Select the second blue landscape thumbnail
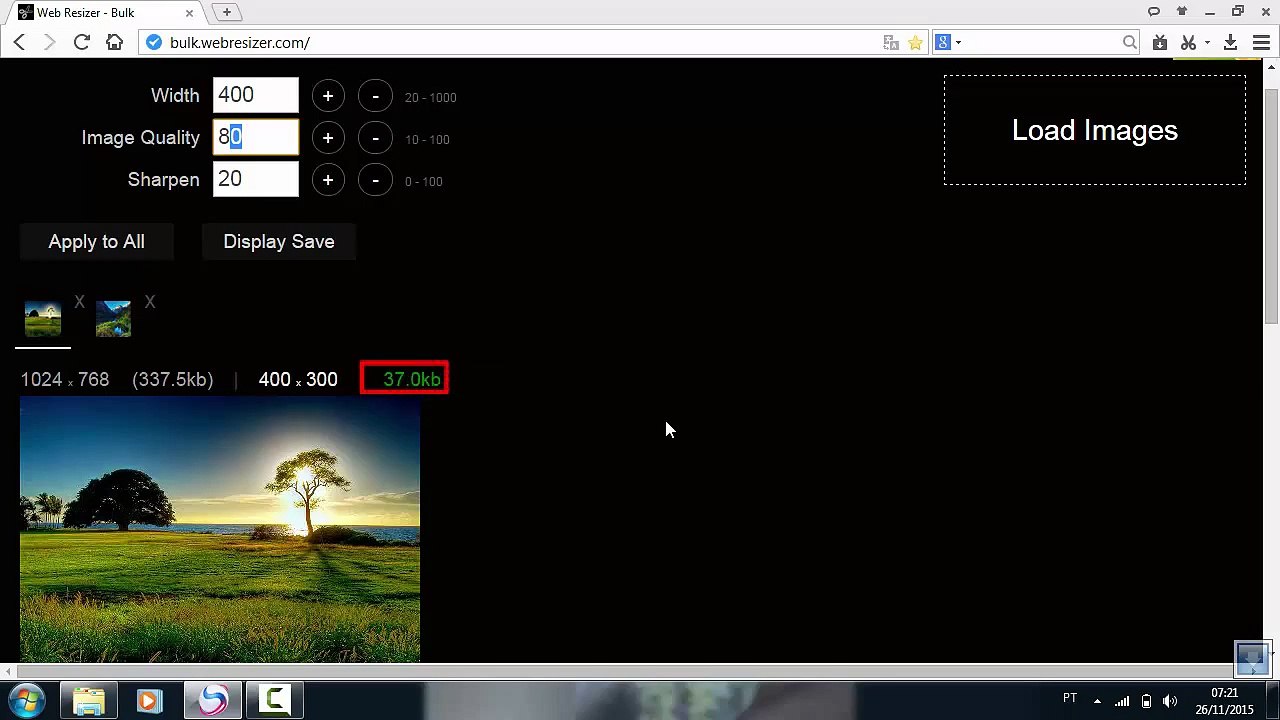Image resolution: width=1280 pixels, height=720 pixels. click(x=113, y=319)
